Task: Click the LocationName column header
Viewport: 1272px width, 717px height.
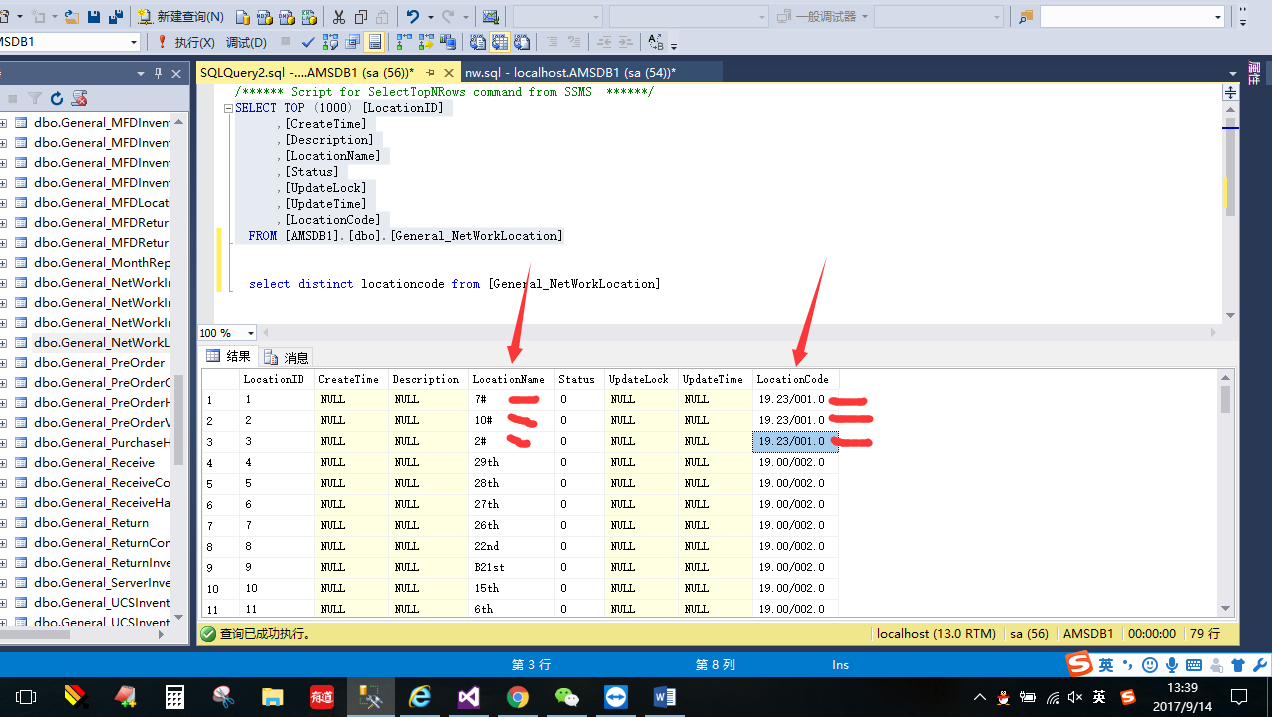Action: (509, 379)
